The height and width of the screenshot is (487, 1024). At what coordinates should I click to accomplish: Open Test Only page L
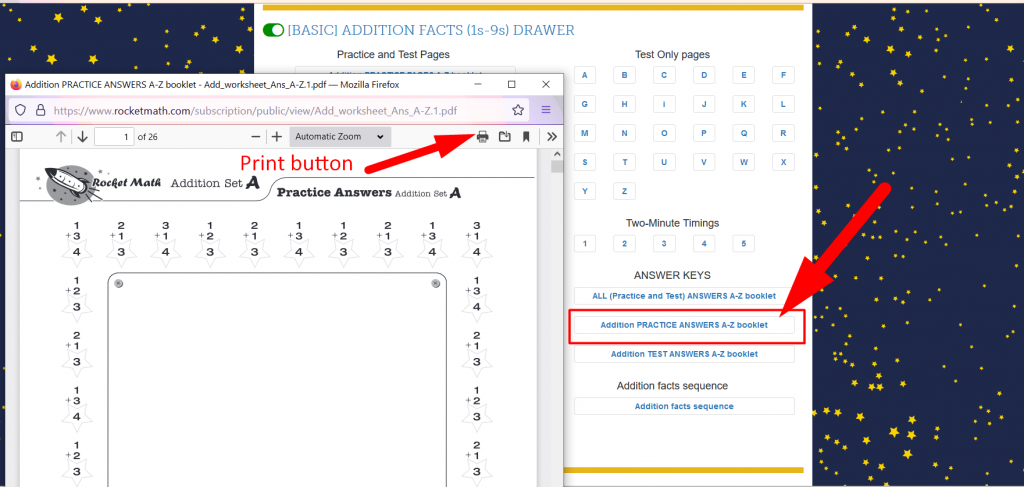783,104
